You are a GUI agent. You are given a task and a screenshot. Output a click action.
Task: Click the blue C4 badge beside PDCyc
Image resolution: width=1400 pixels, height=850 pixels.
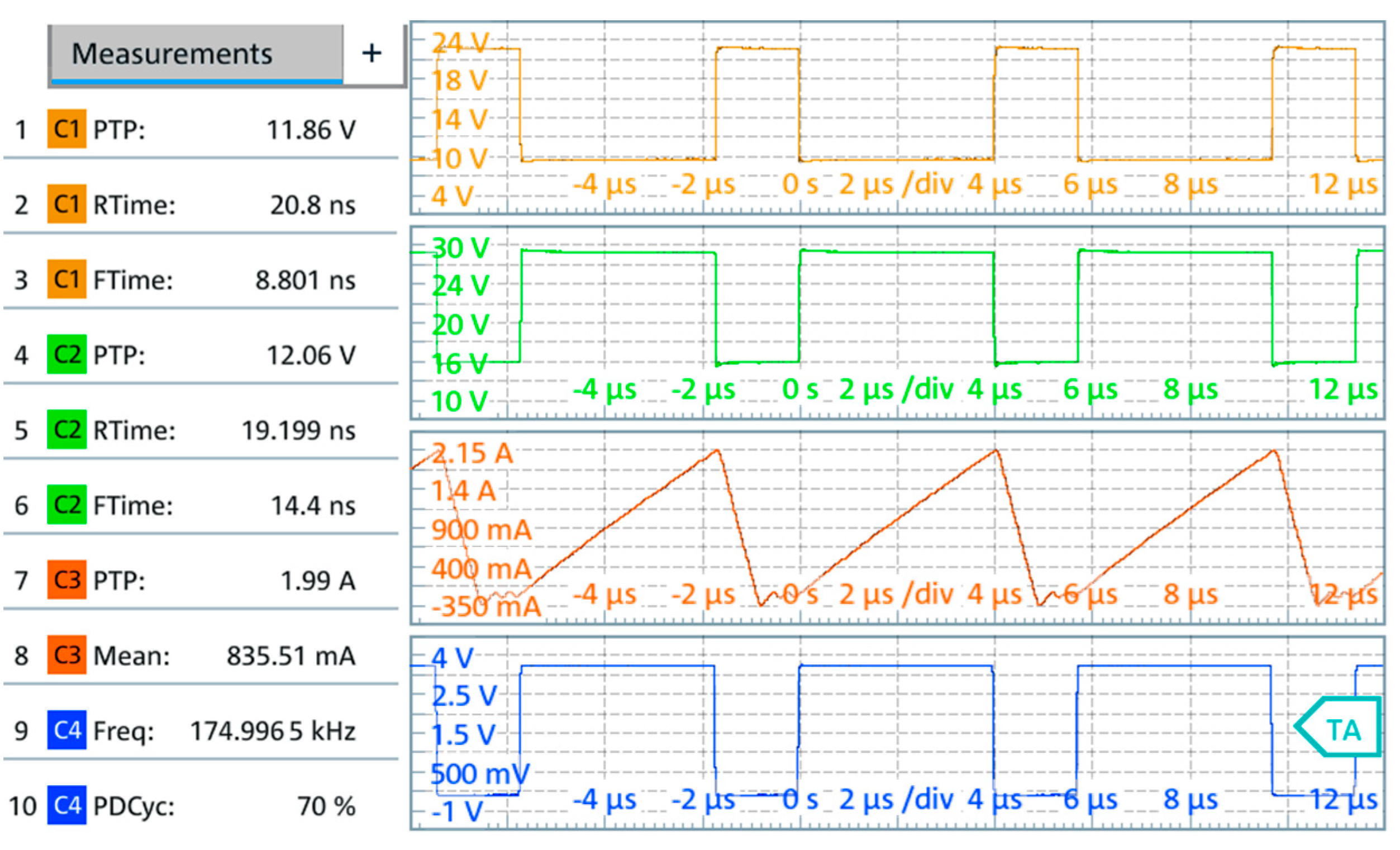click(66, 805)
